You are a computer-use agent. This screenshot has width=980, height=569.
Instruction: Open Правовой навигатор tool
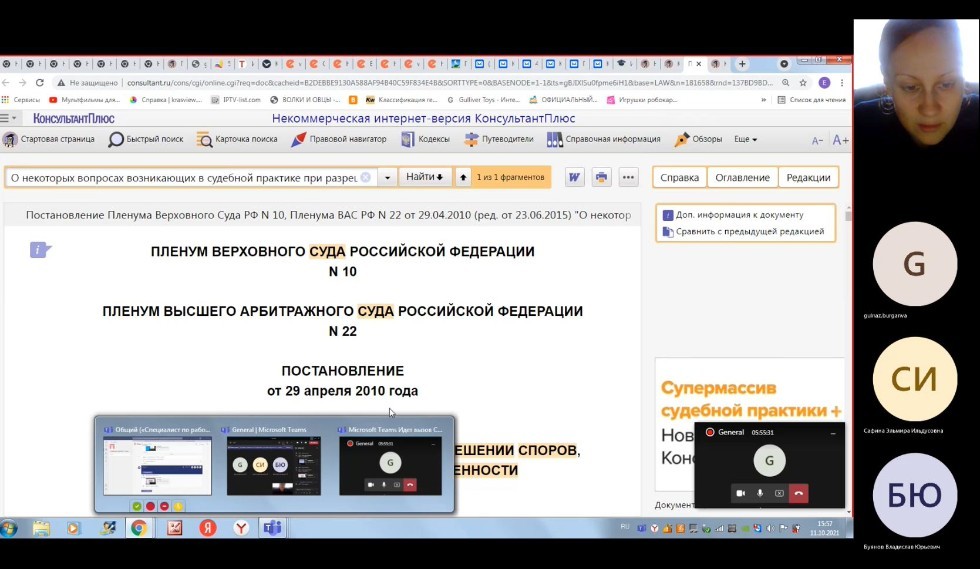pos(296,140)
